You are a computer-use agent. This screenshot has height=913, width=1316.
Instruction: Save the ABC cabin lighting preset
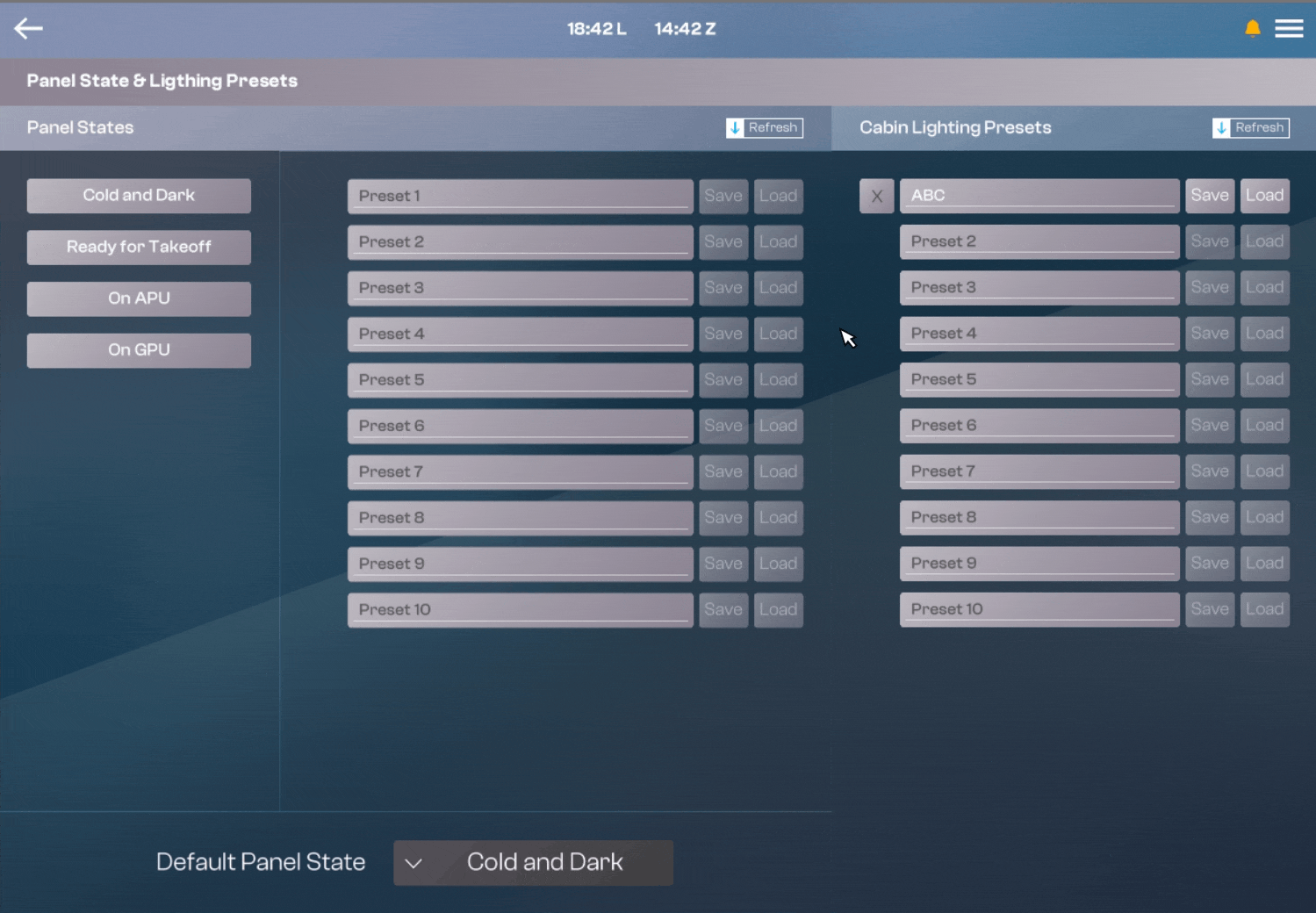[1210, 196]
